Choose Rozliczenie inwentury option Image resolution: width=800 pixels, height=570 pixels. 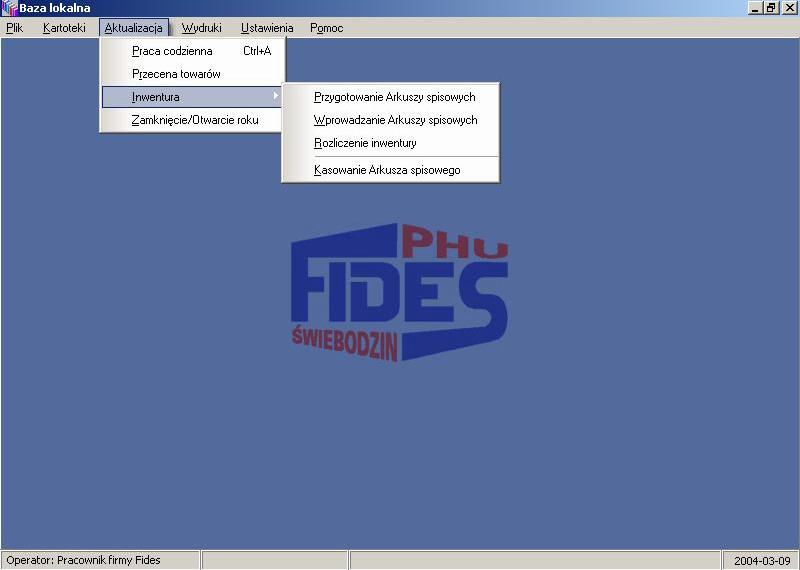tap(391, 143)
